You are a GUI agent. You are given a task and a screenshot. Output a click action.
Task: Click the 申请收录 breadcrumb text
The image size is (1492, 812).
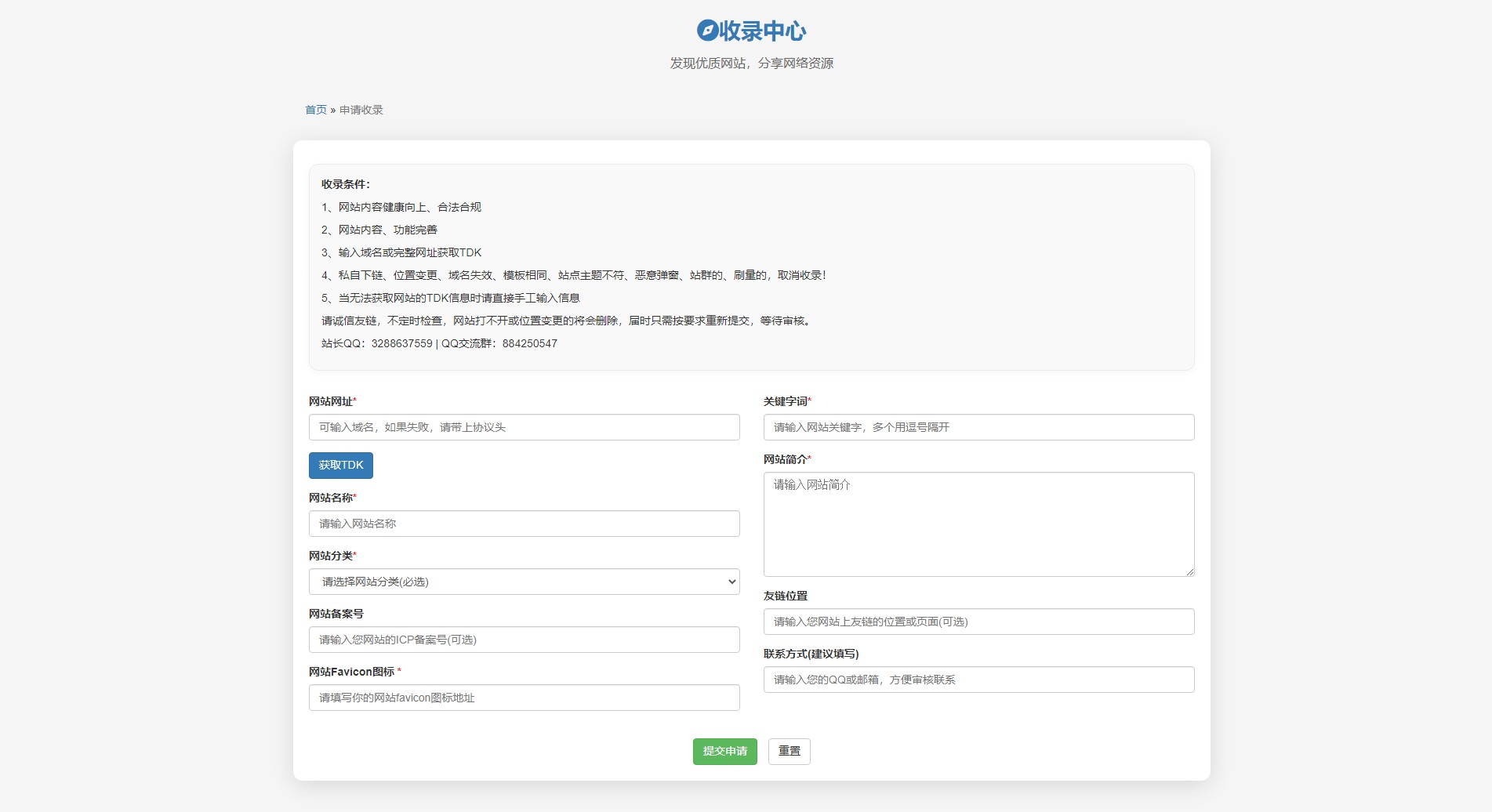pos(361,110)
